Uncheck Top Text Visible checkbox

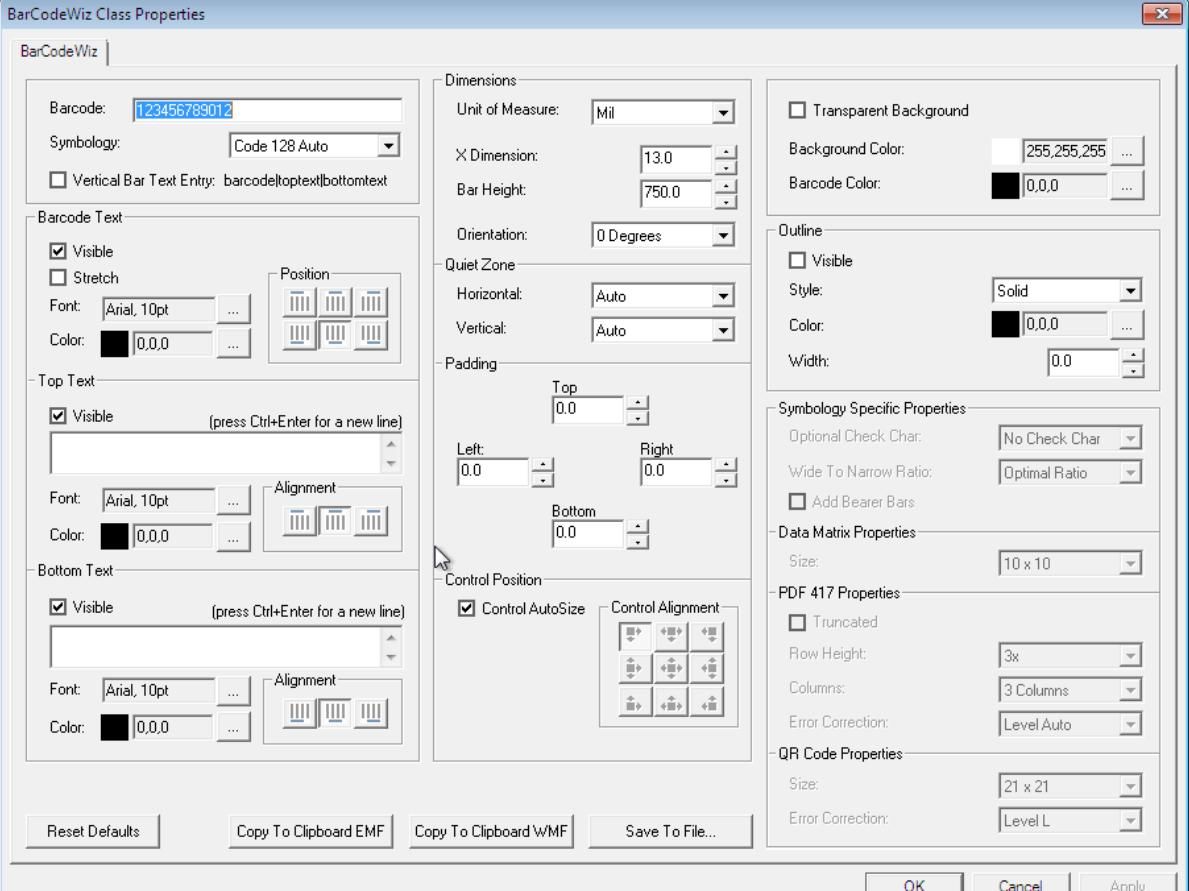pos(58,416)
